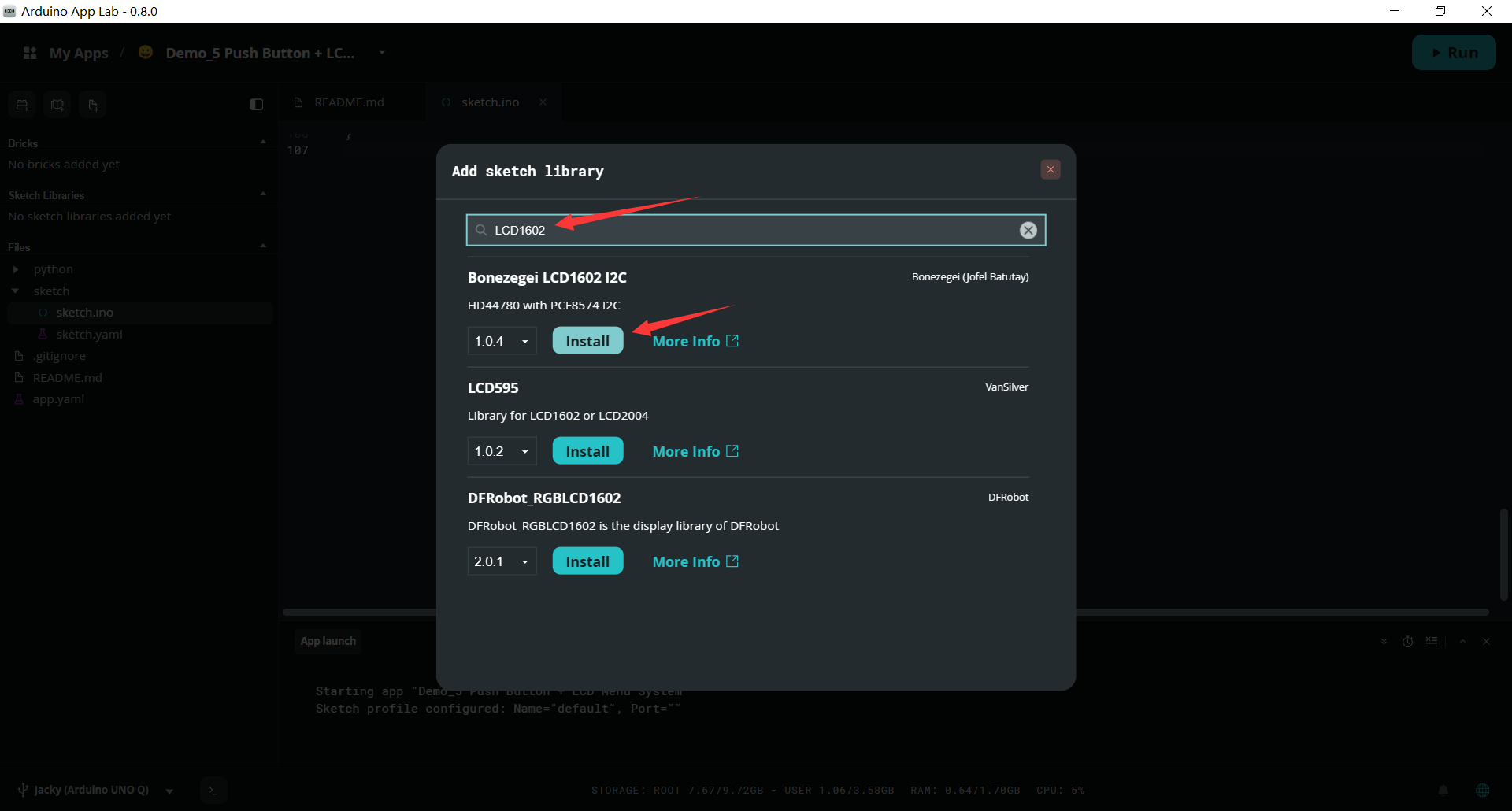1512x811 pixels.
Task: Click the Bonezegei LCD1602 I2C title
Action: (x=547, y=277)
